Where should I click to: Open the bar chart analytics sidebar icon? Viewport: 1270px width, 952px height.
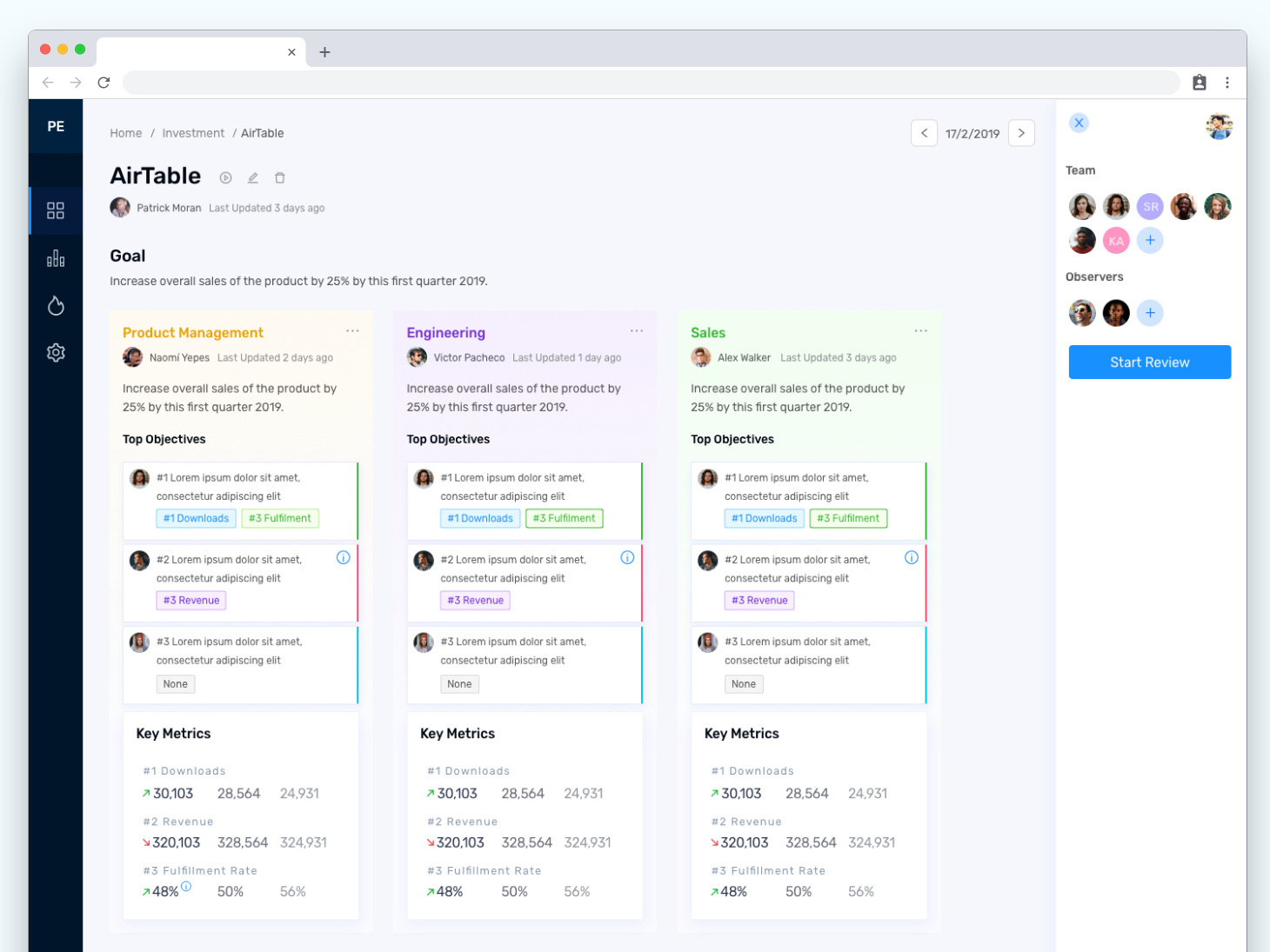[56, 258]
